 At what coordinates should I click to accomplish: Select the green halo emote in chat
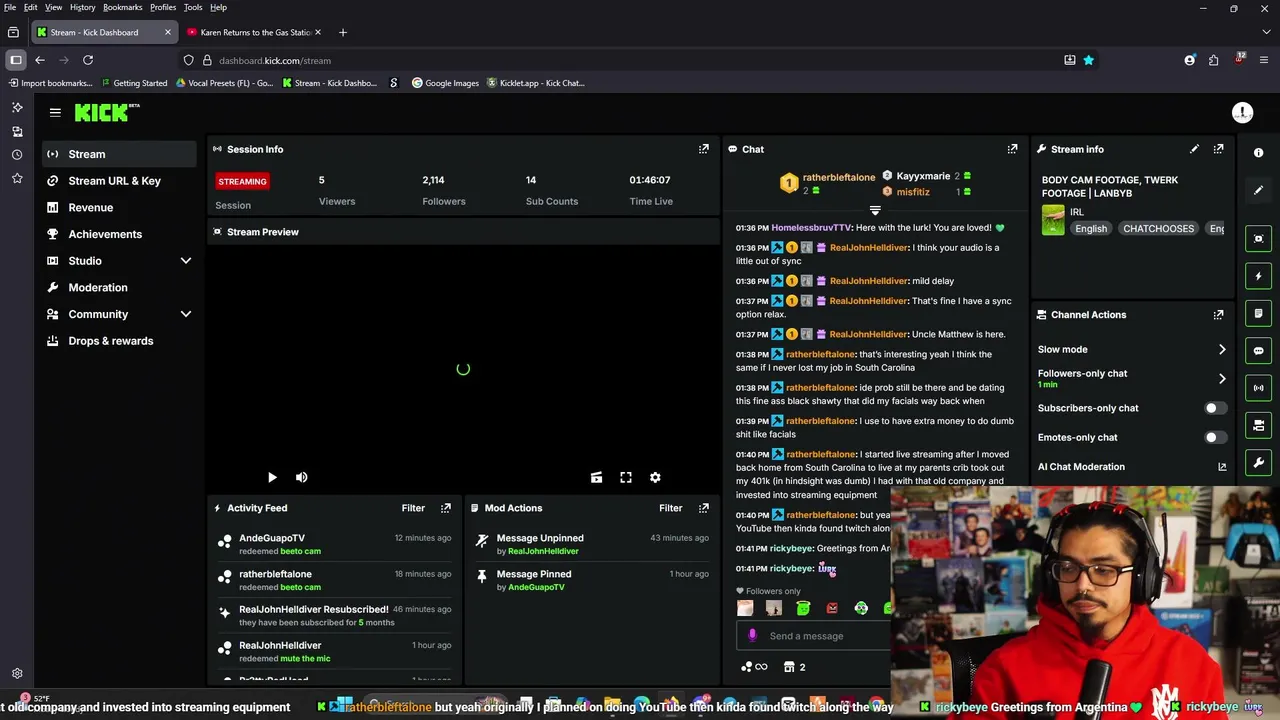click(x=803, y=608)
